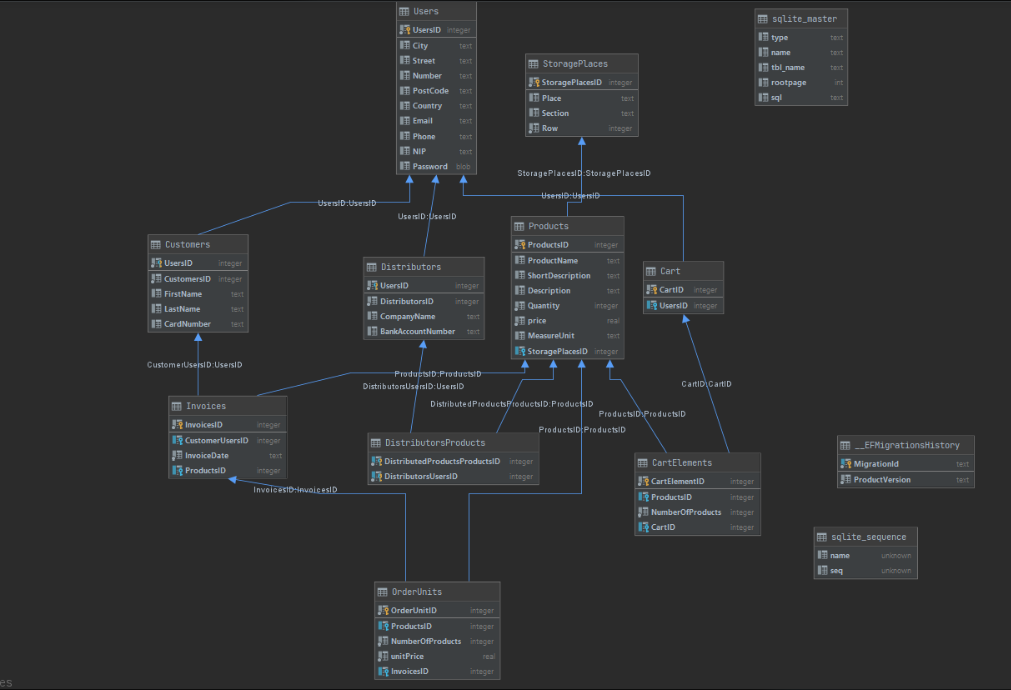This screenshot has height=690, width=1011.
Task: Select the tbl_name column in sqlite_master
Action: [x=801, y=68]
